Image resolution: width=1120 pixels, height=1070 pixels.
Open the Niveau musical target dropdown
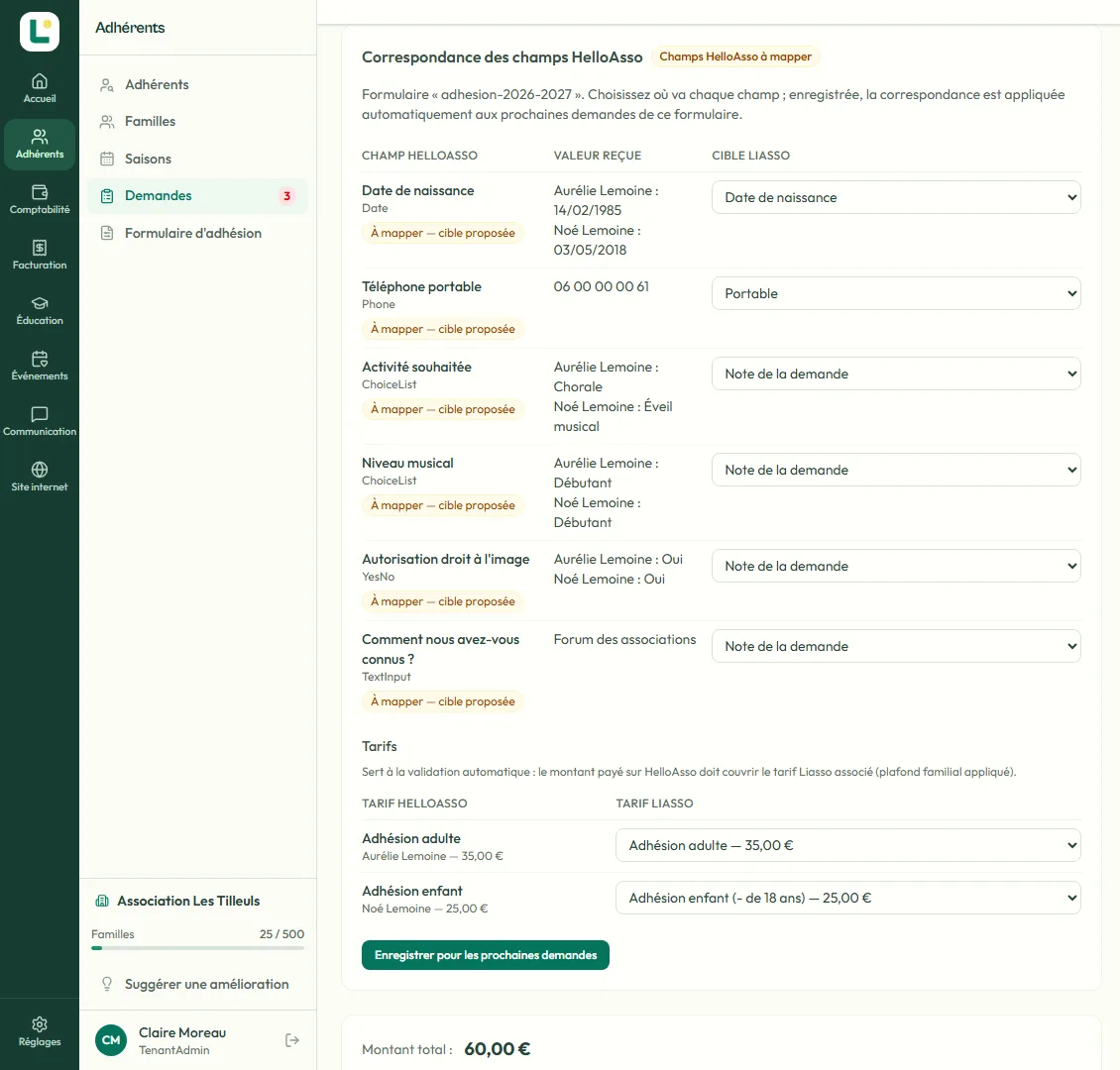896,470
